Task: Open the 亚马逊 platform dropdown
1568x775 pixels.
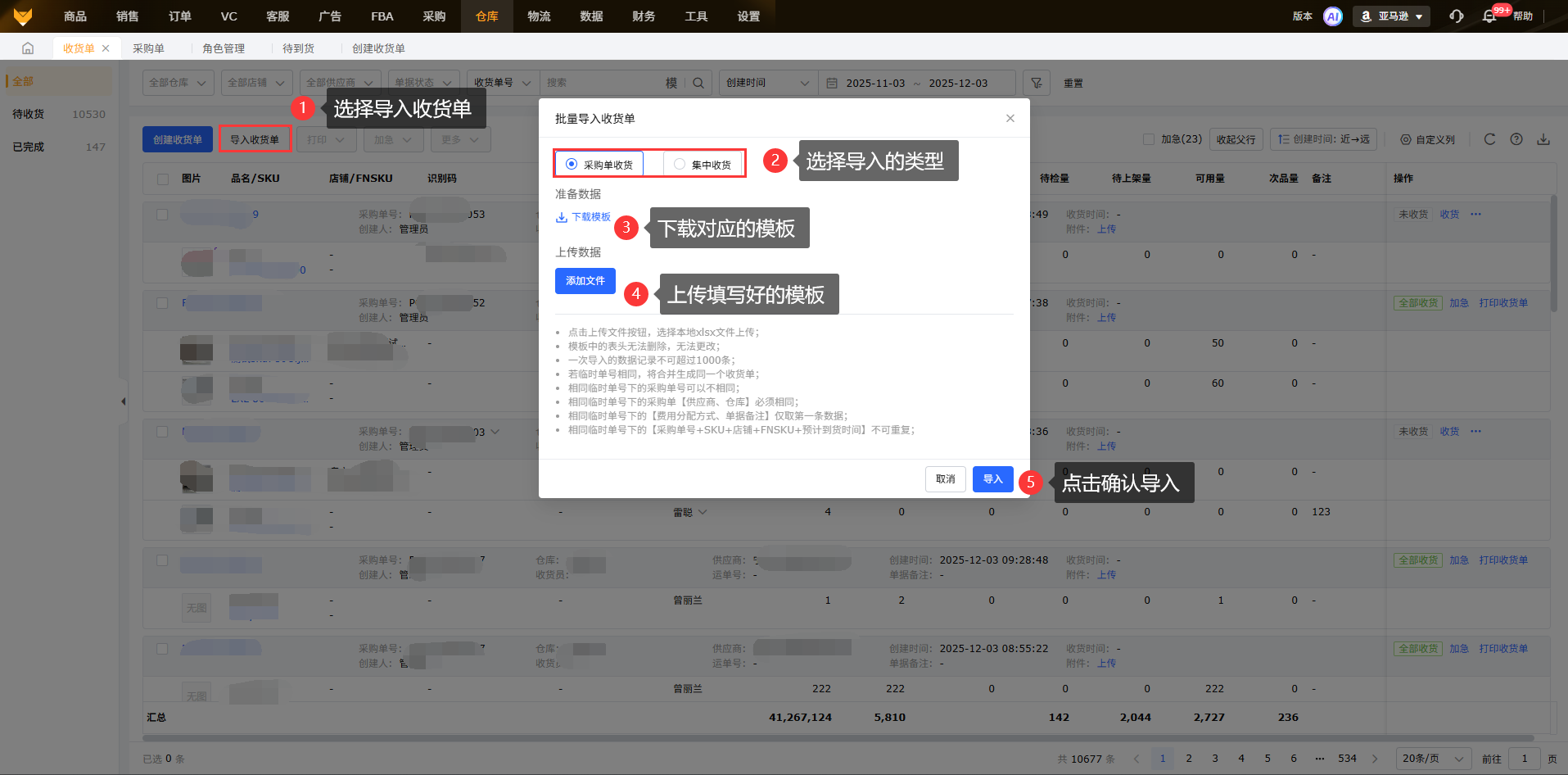Action: pyautogui.click(x=1391, y=16)
